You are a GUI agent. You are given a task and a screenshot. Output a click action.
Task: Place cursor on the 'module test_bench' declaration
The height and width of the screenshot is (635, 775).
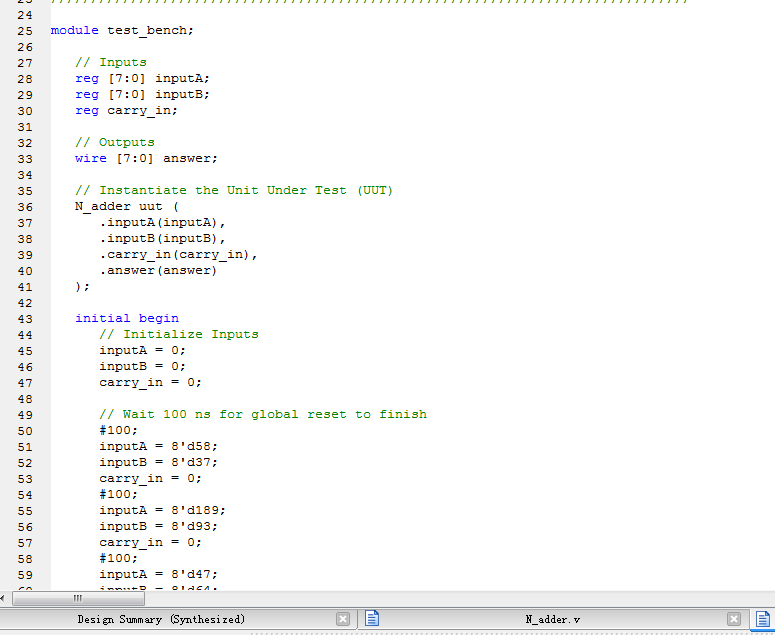pos(122,30)
